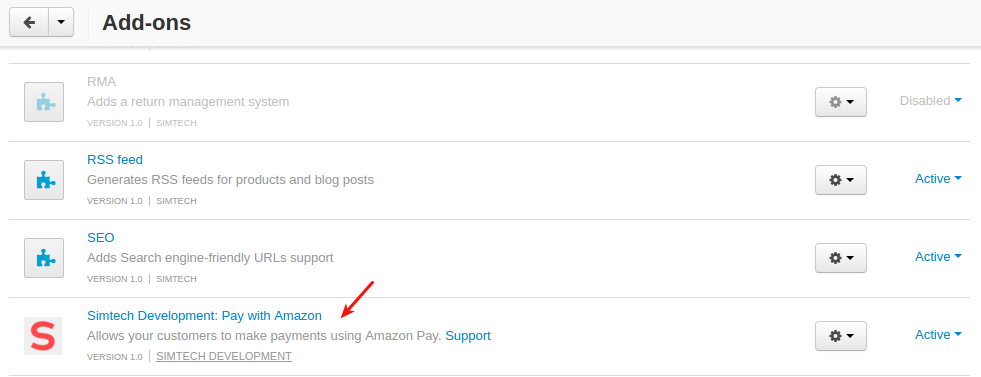Open gear menu for RMA add-on
981x377 pixels.
click(841, 102)
